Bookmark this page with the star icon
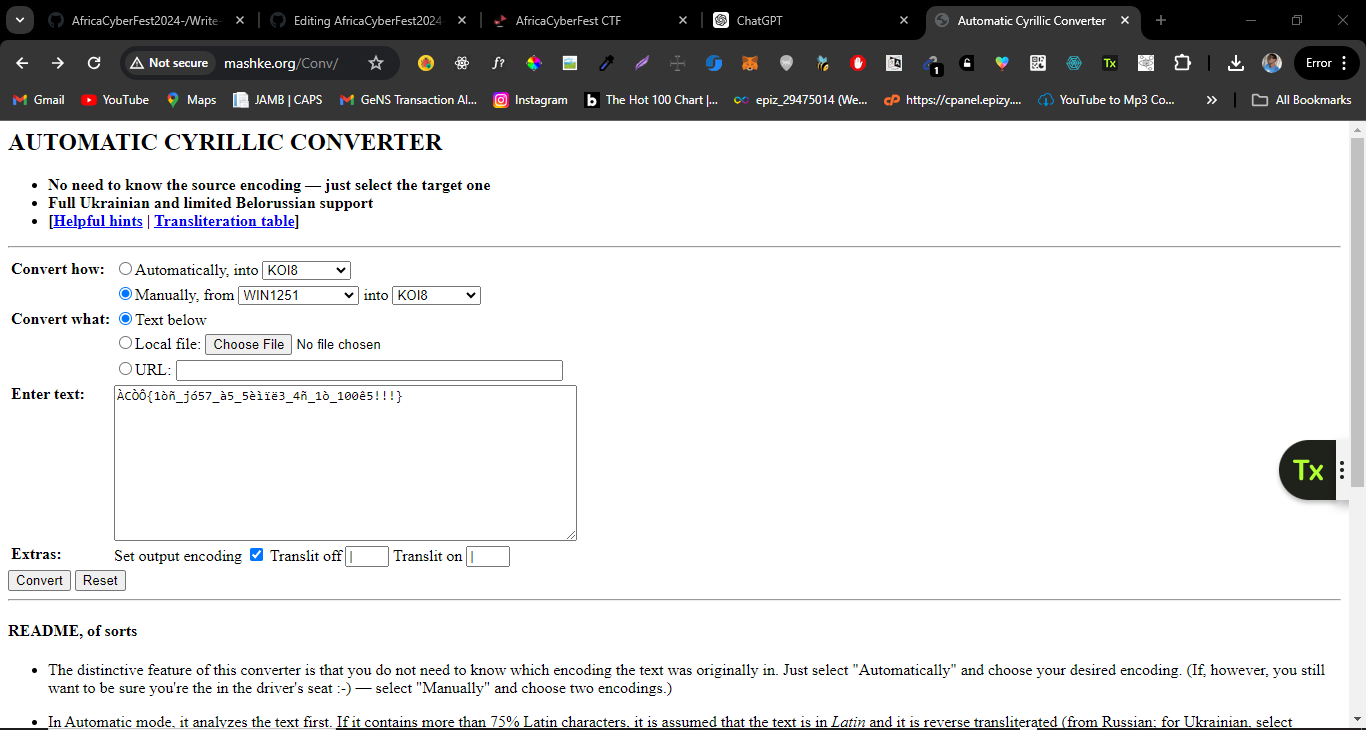Screen dimensions: 1366x730 [376, 63]
